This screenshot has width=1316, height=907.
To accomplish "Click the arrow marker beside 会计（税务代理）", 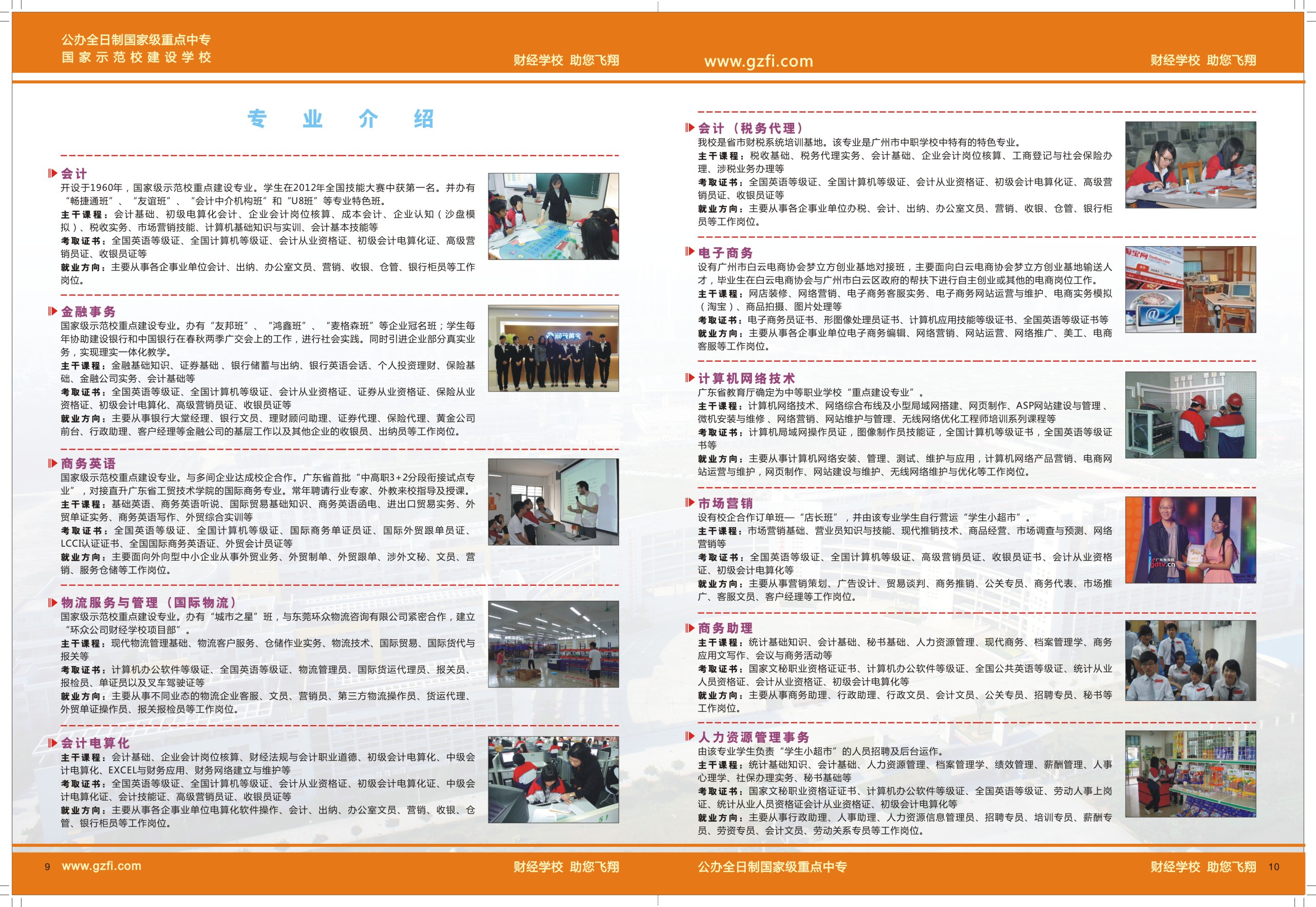I will point(690,127).
